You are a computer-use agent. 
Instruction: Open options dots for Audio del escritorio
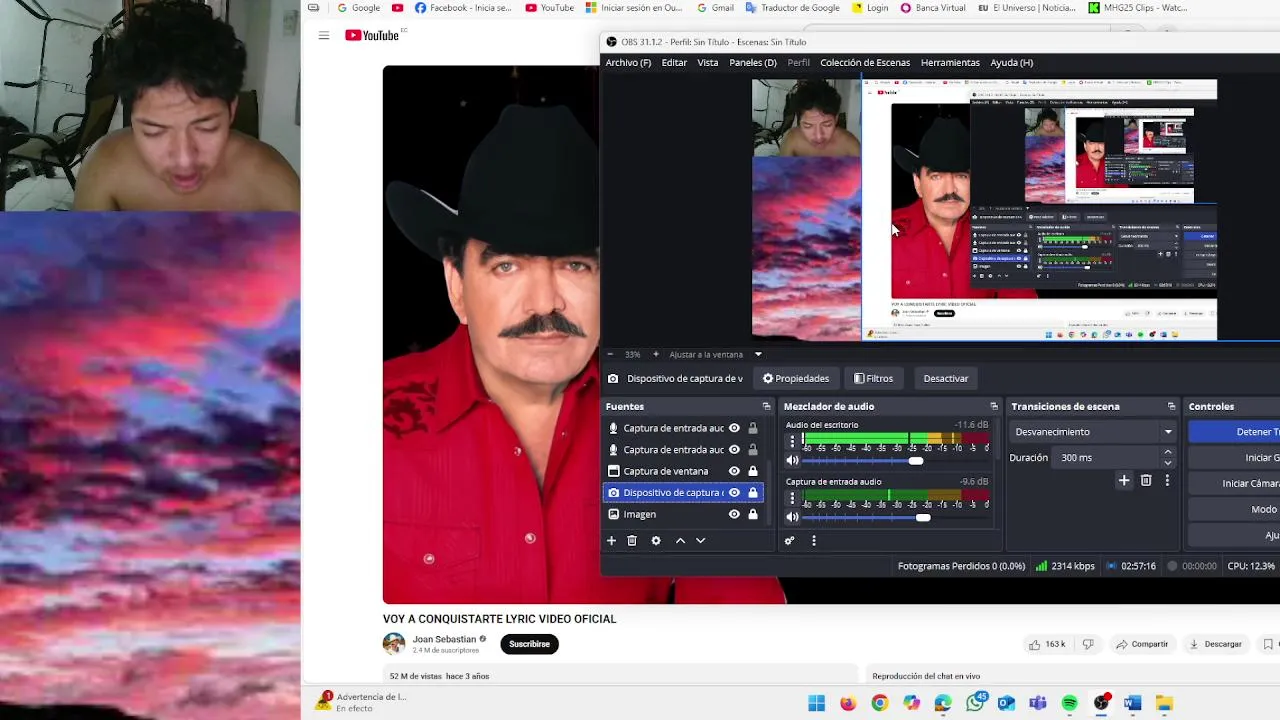pos(793,441)
